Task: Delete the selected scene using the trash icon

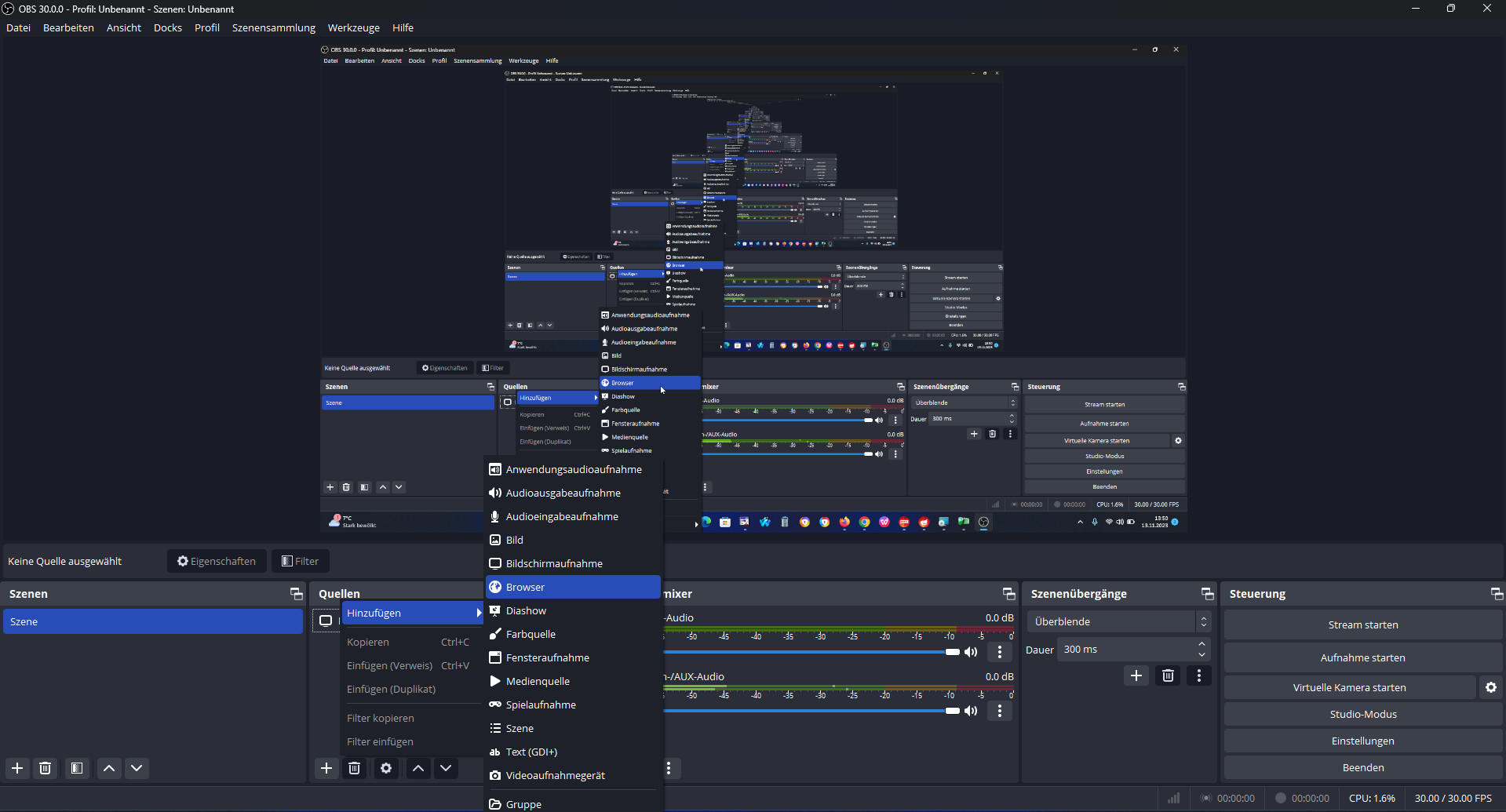Action: pyautogui.click(x=45, y=768)
